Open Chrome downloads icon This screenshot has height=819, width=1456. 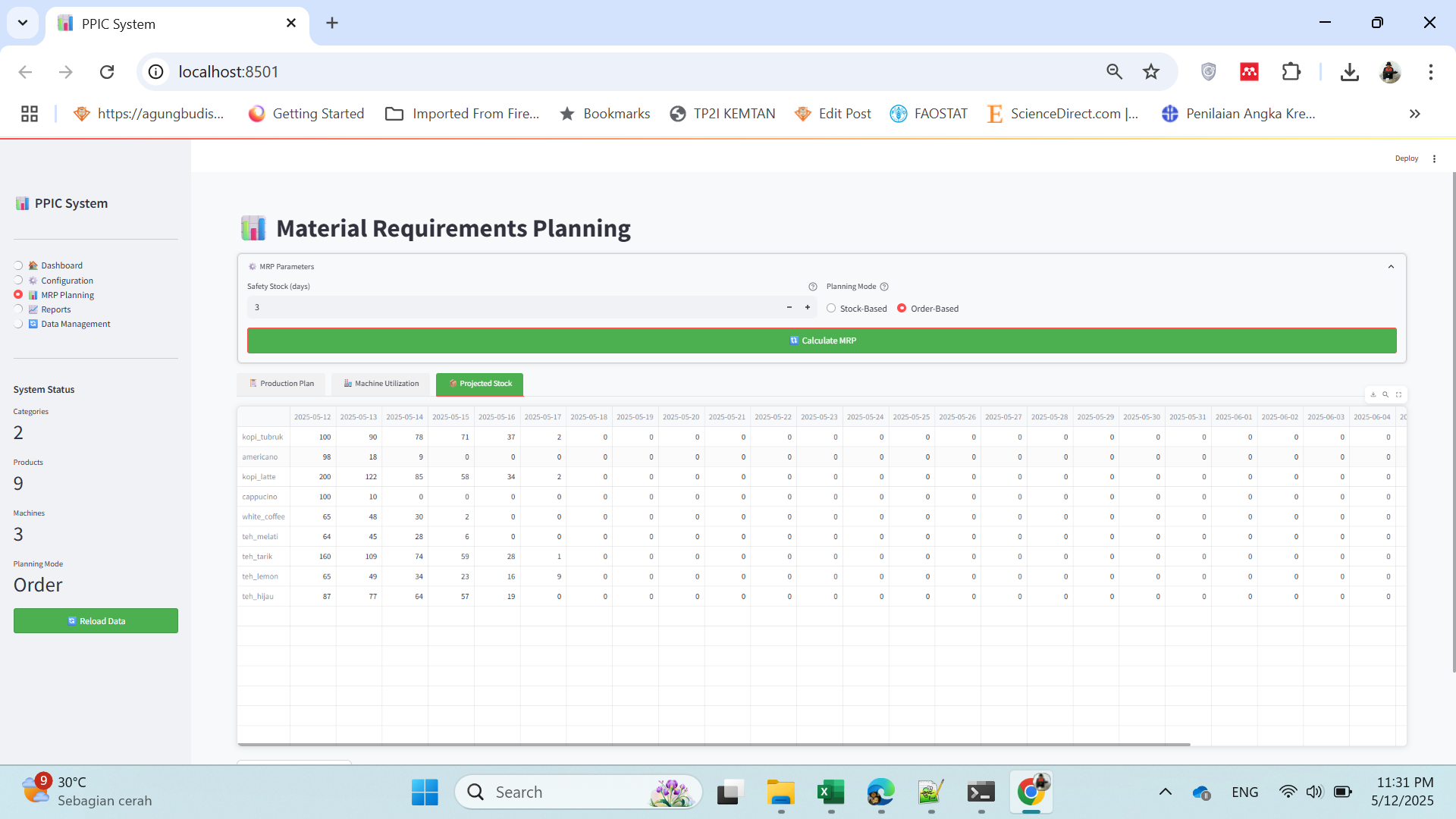(x=1349, y=72)
